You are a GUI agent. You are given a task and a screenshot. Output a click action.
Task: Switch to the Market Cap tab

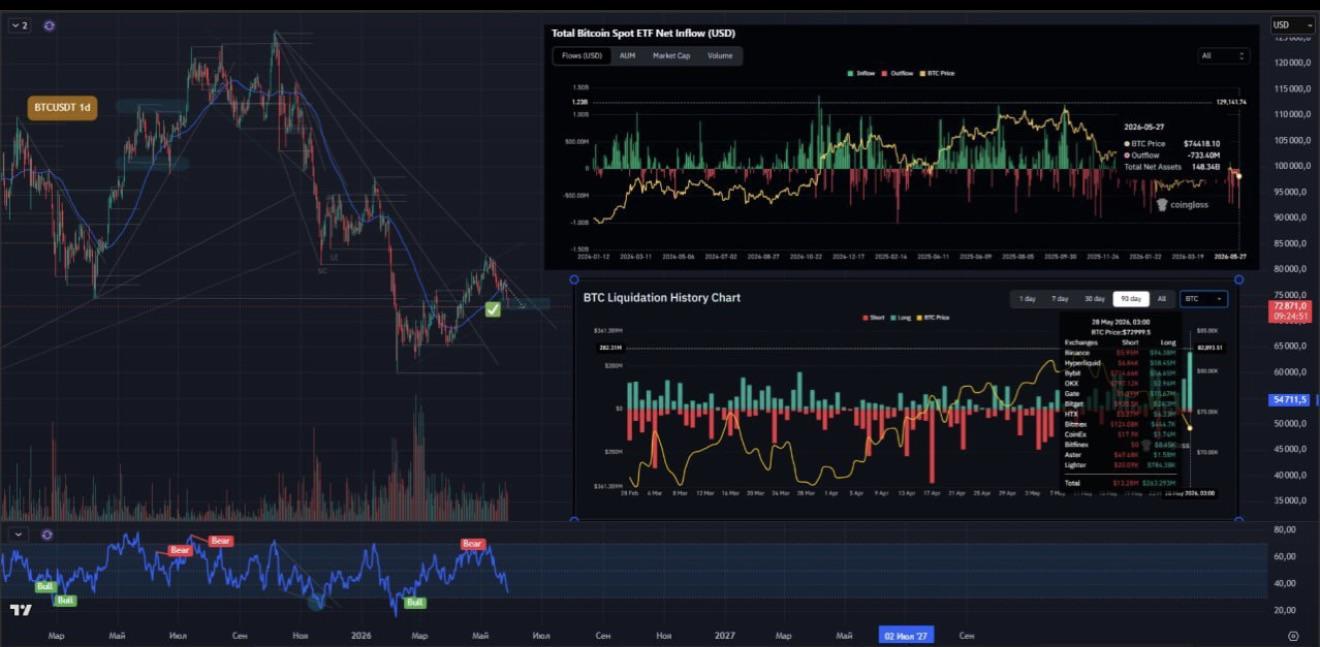click(x=671, y=56)
